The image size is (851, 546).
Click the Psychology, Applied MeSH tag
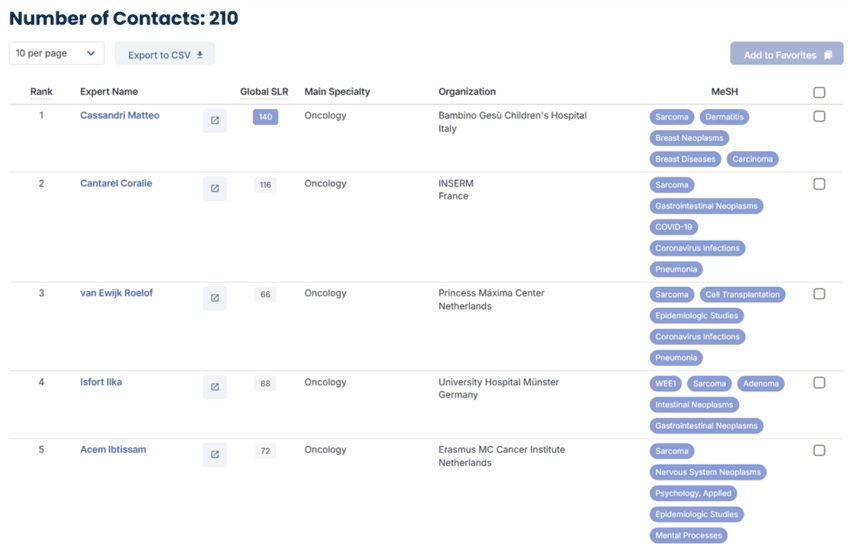(x=693, y=493)
